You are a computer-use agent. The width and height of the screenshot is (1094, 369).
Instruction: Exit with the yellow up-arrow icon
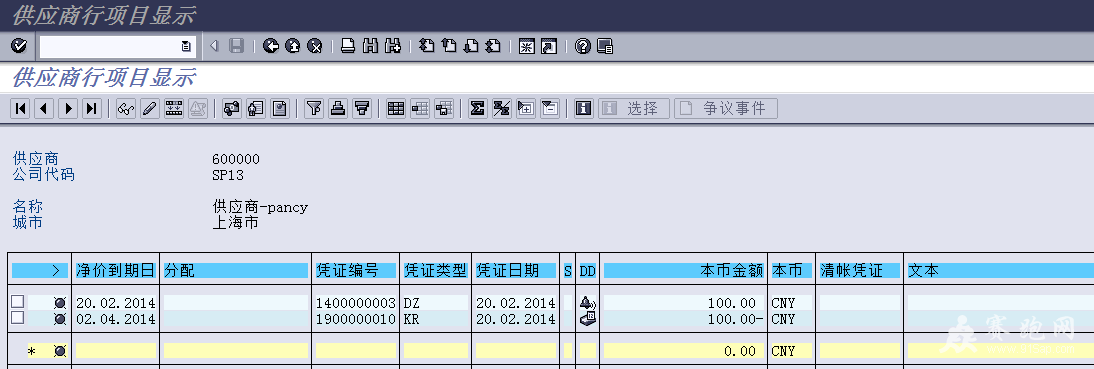pos(293,46)
